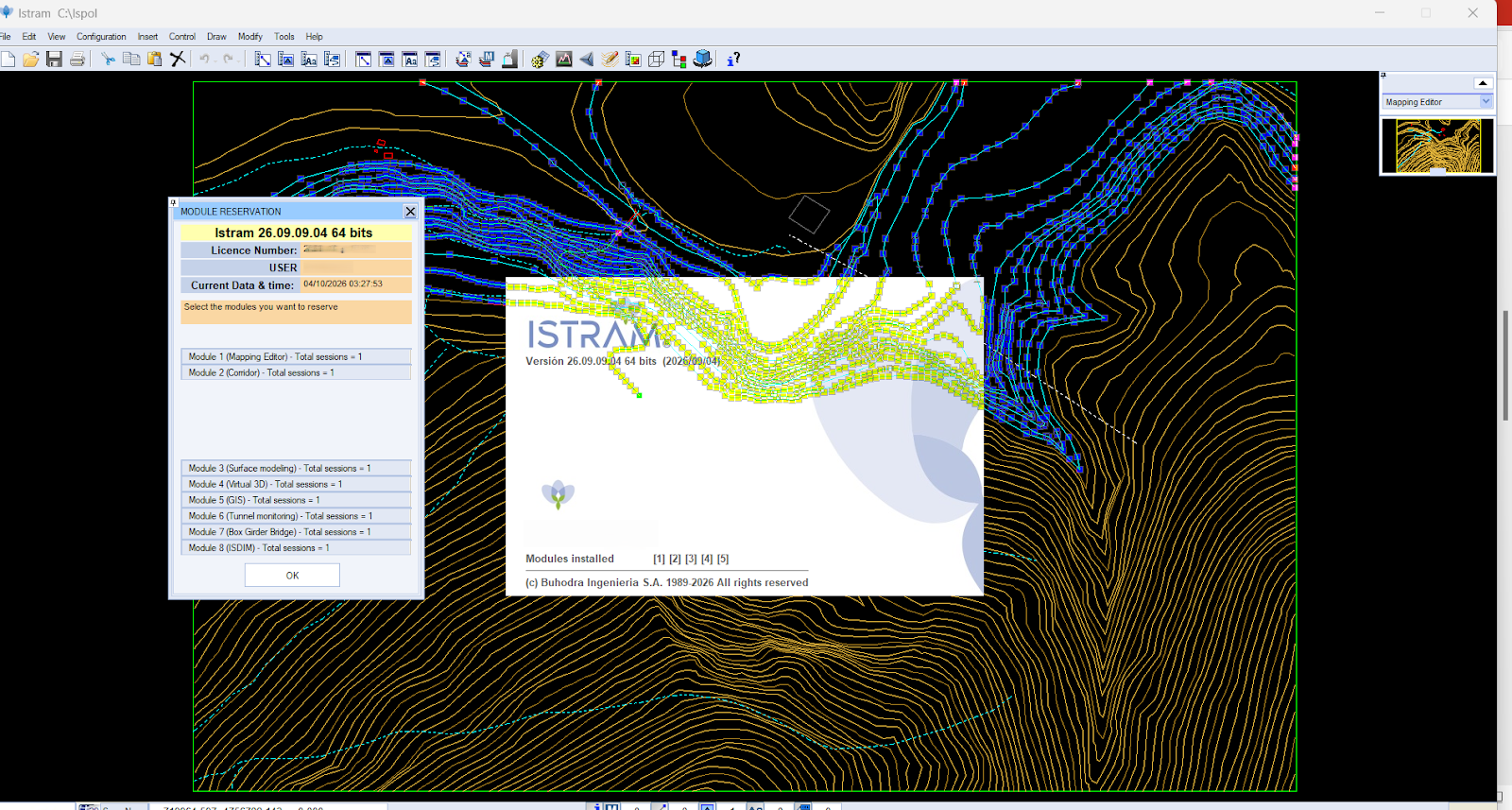
Task: Undo the last action
Action: click(x=204, y=59)
